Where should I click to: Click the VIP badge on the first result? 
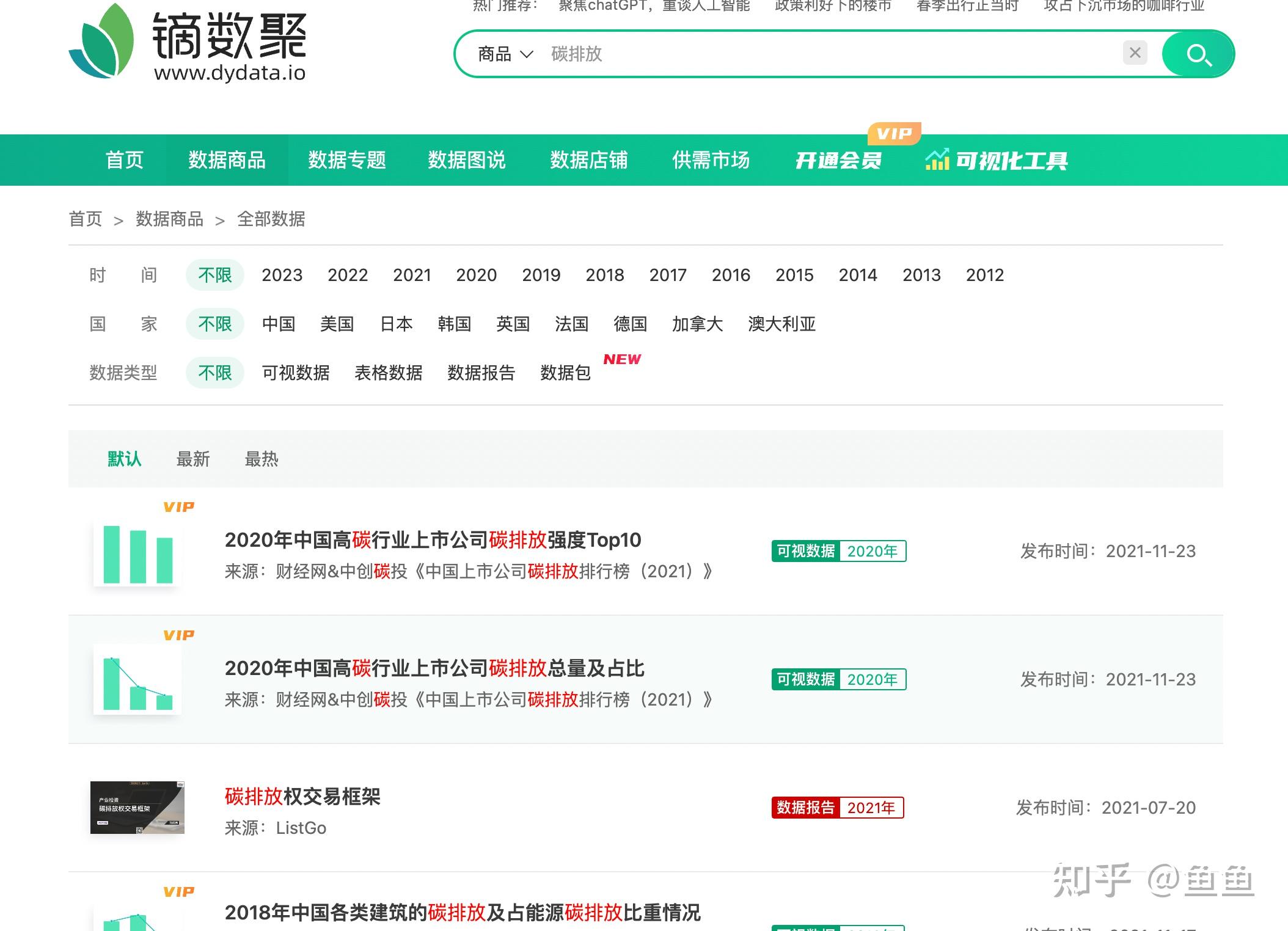click(x=178, y=506)
